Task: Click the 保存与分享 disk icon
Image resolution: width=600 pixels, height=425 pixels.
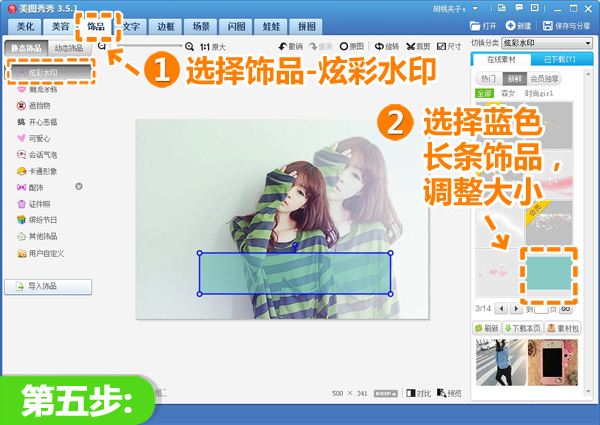Action: pyautogui.click(x=548, y=26)
